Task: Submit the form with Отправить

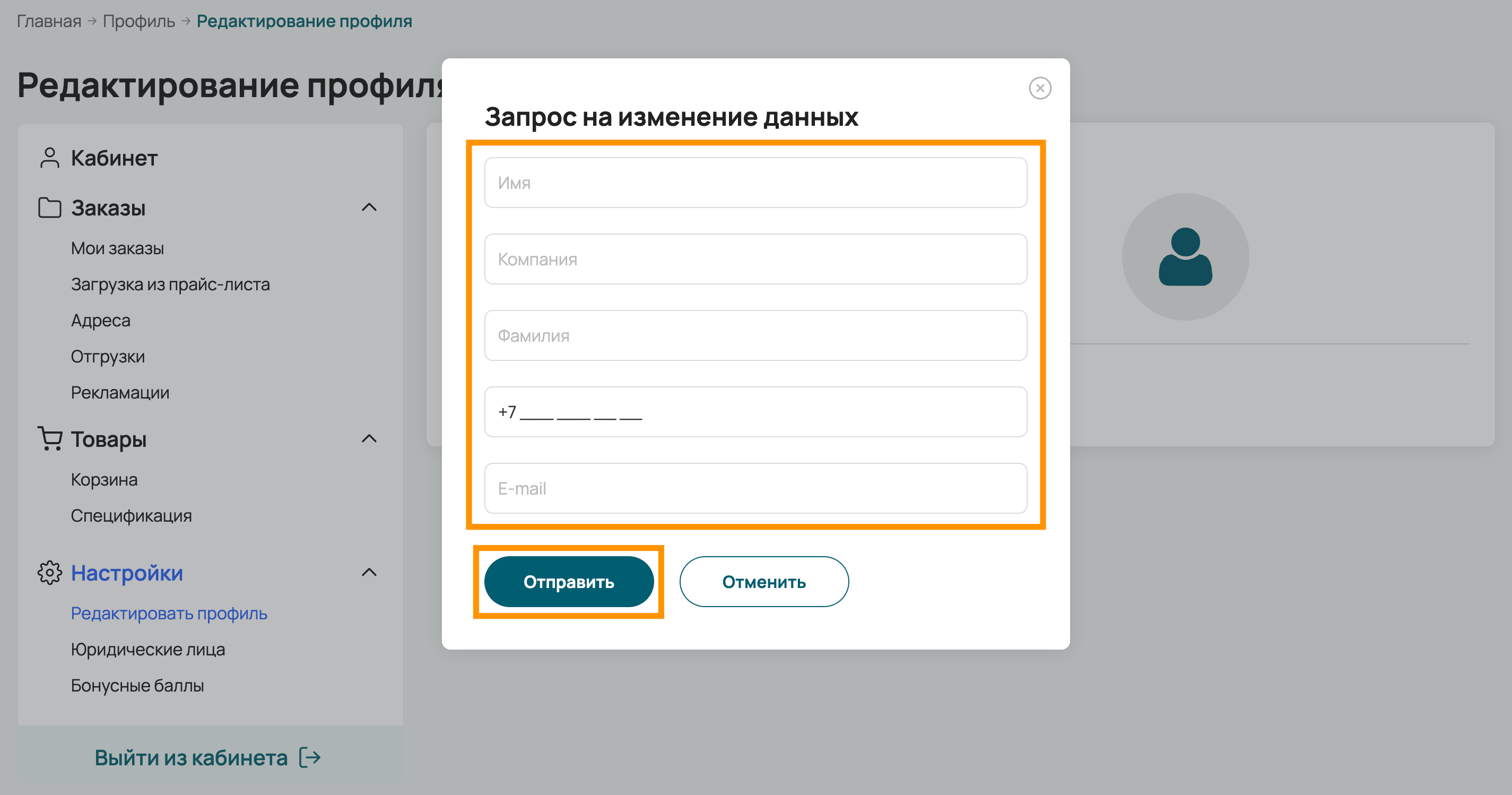Action: [x=569, y=582]
